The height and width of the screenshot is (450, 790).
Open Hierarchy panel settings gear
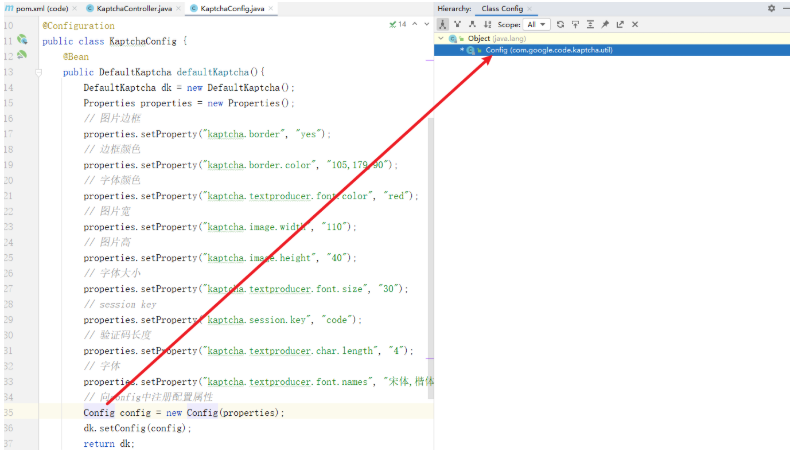coord(771,8)
